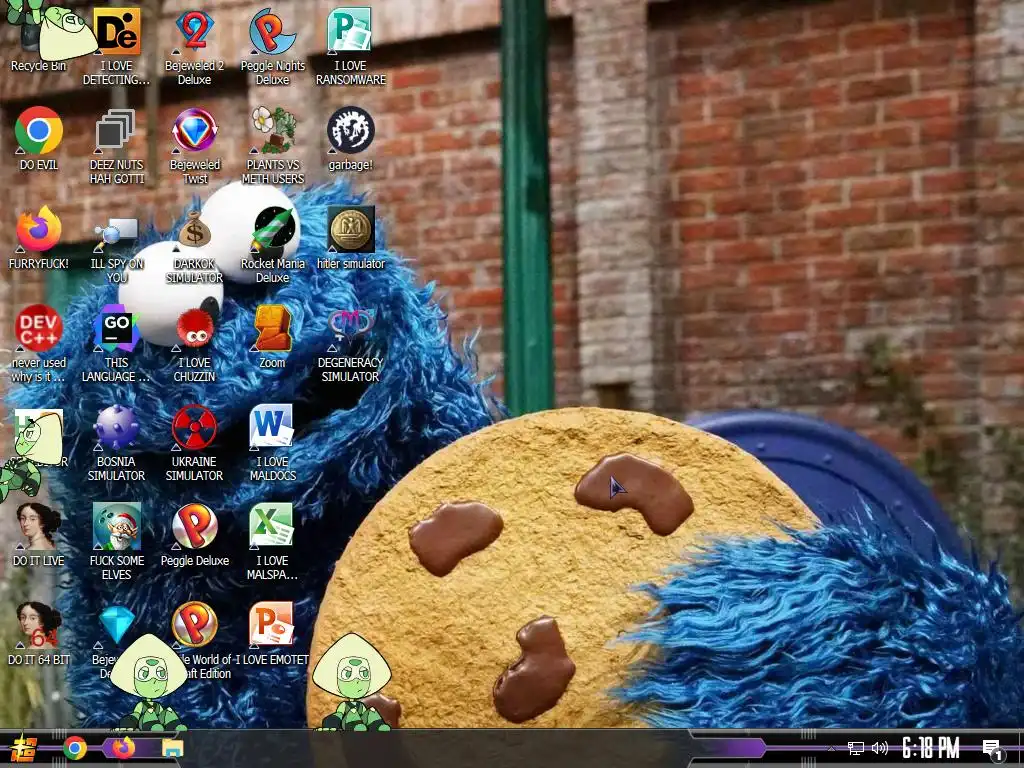The width and height of the screenshot is (1024, 768).
Task: Select the 'DO IT 64 BIT' icon
Action: point(39,634)
